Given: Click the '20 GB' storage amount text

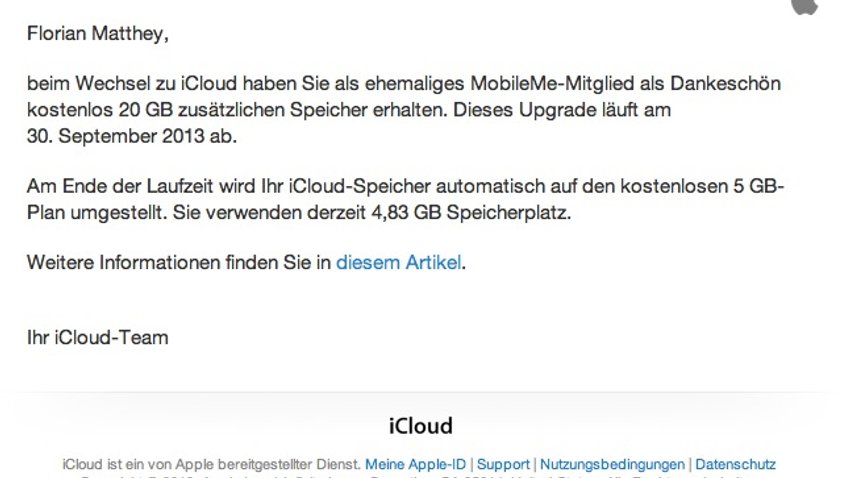Looking at the screenshot, I should click(x=146, y=110).
